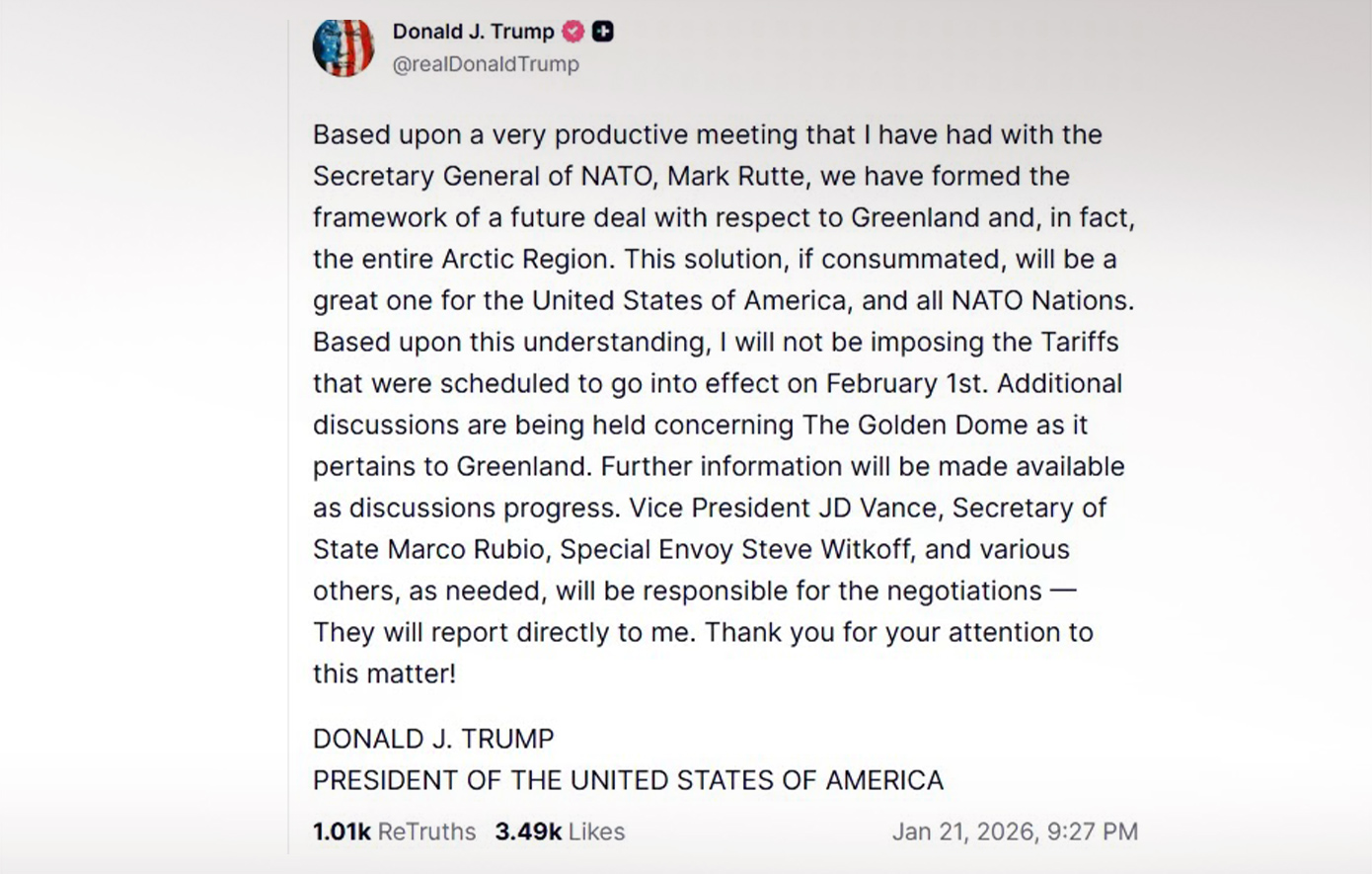Click the PRESIDENT OF THE UNITED STATES line
The width and height of the screenshot is (1372, 874).
point(628,780)
